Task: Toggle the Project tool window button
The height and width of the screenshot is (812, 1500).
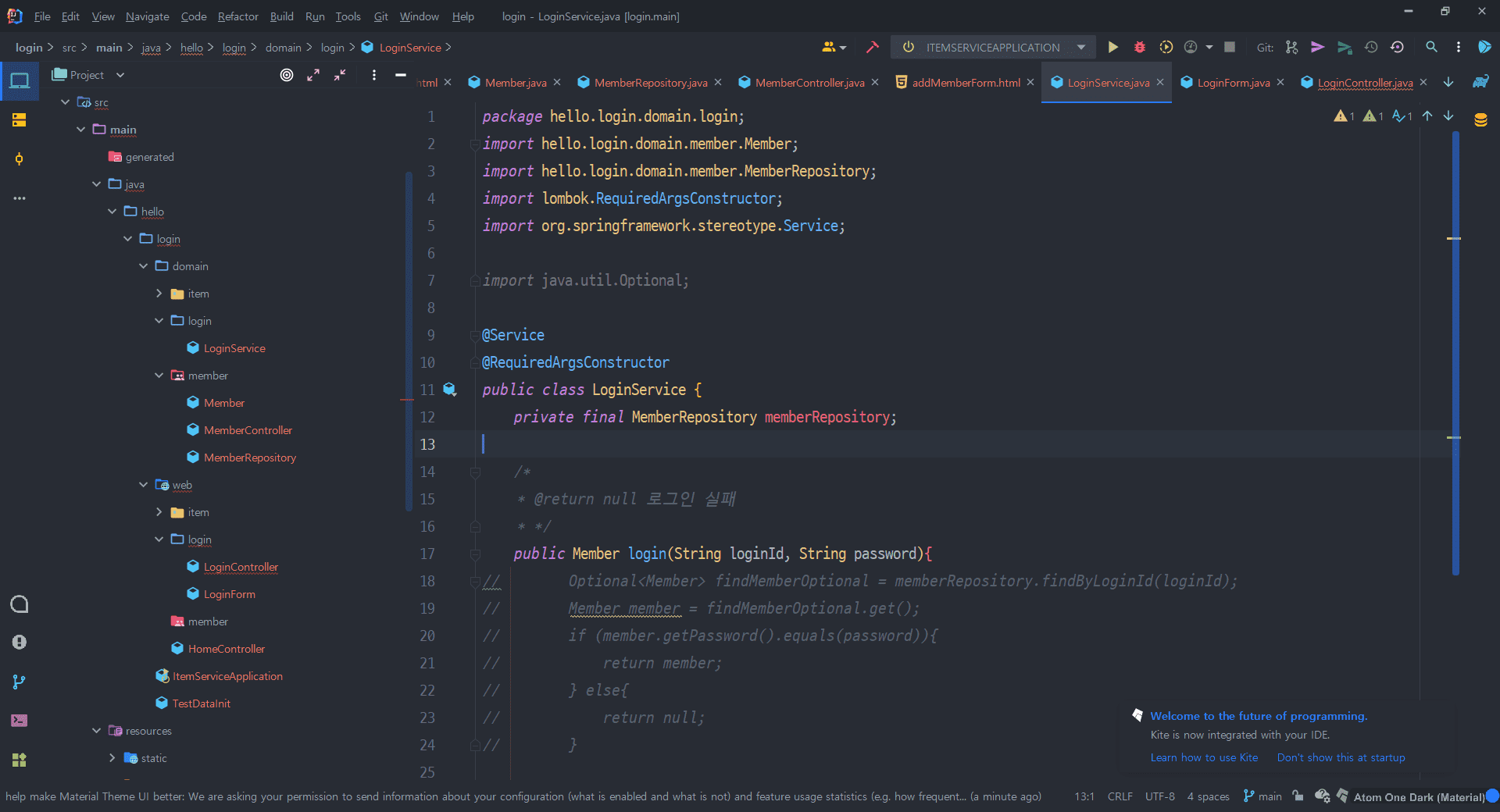Action: [19, 80]
